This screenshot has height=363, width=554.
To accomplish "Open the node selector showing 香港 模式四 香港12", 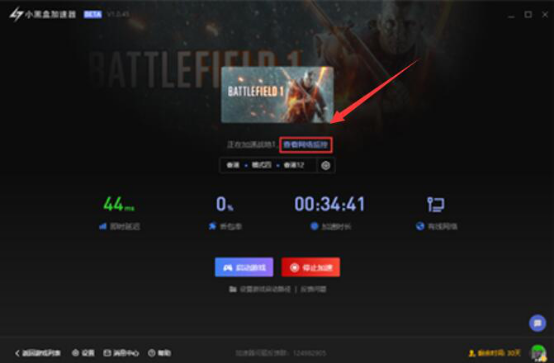I will coord(268,165).
